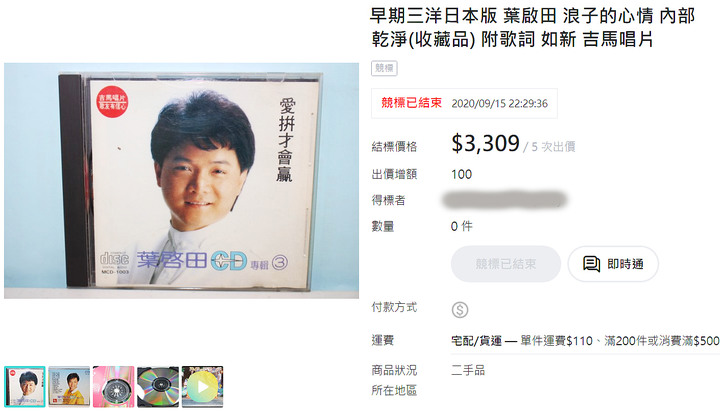720x411 pixels.
Task: Click the 宅配/貨運 shipping info line
Action: pos(585,341)
